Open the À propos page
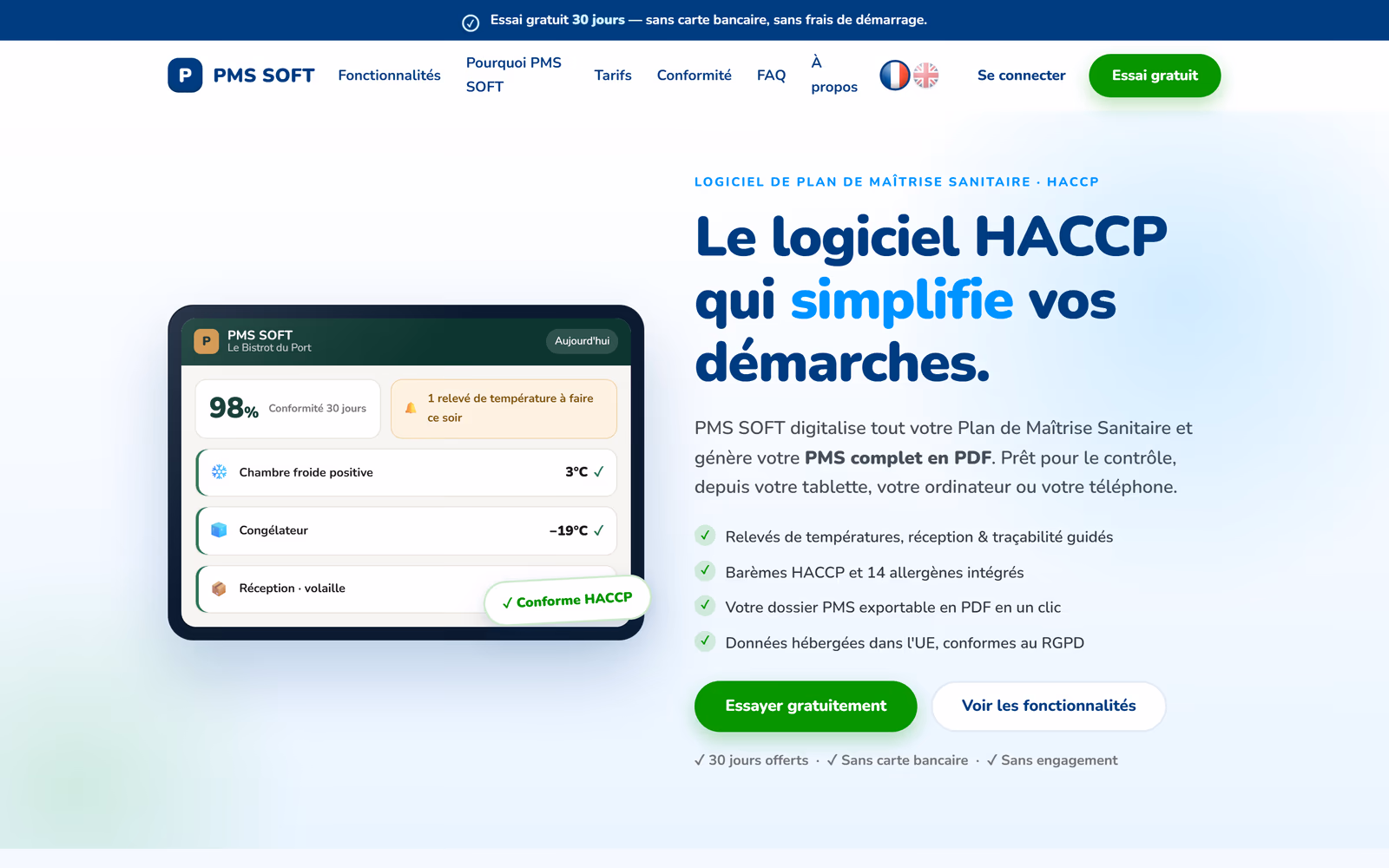The width and height of the screenshot is (1389, 868). [834, 75]
